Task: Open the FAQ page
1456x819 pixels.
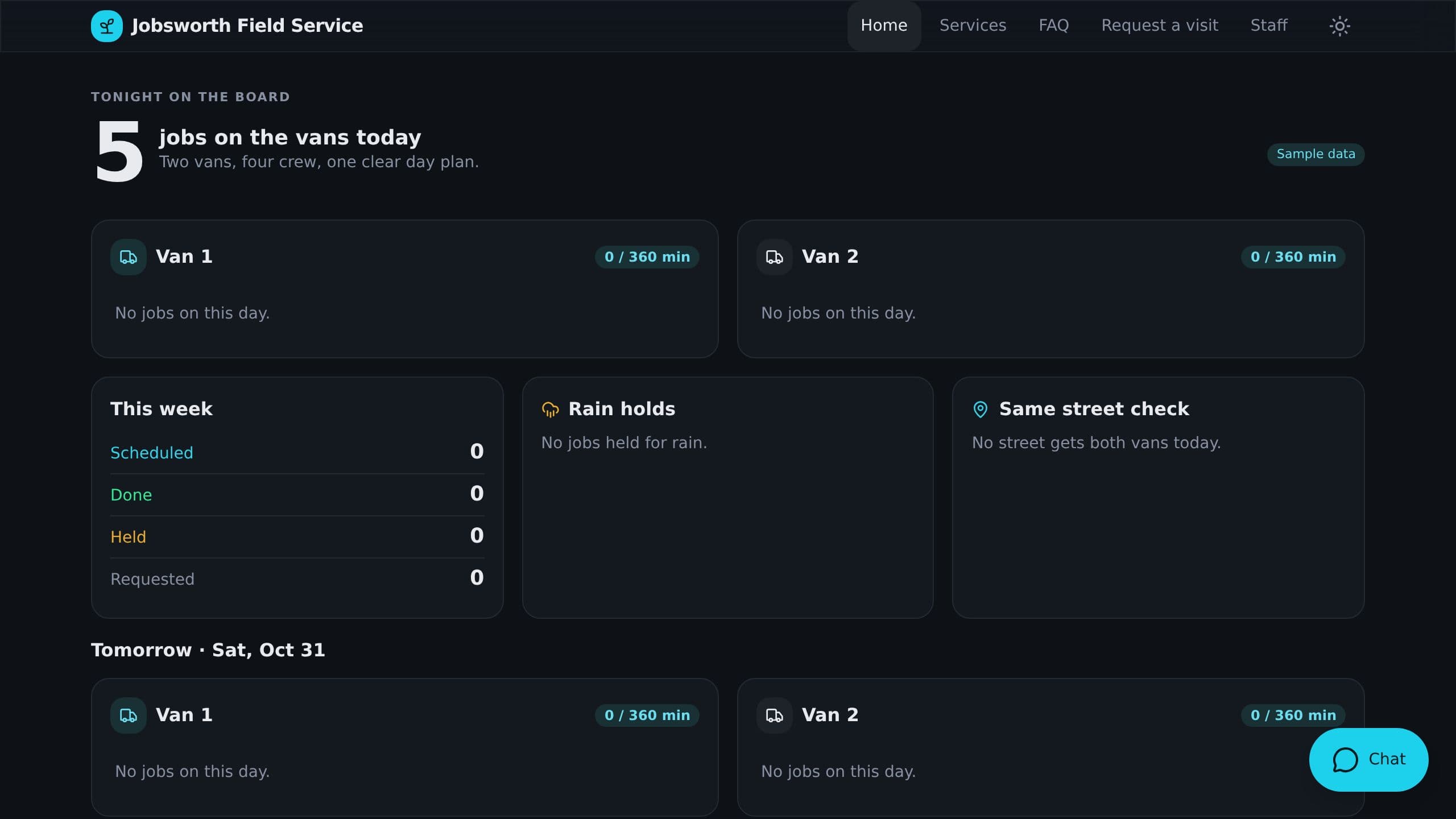Action: point(1053,26)
